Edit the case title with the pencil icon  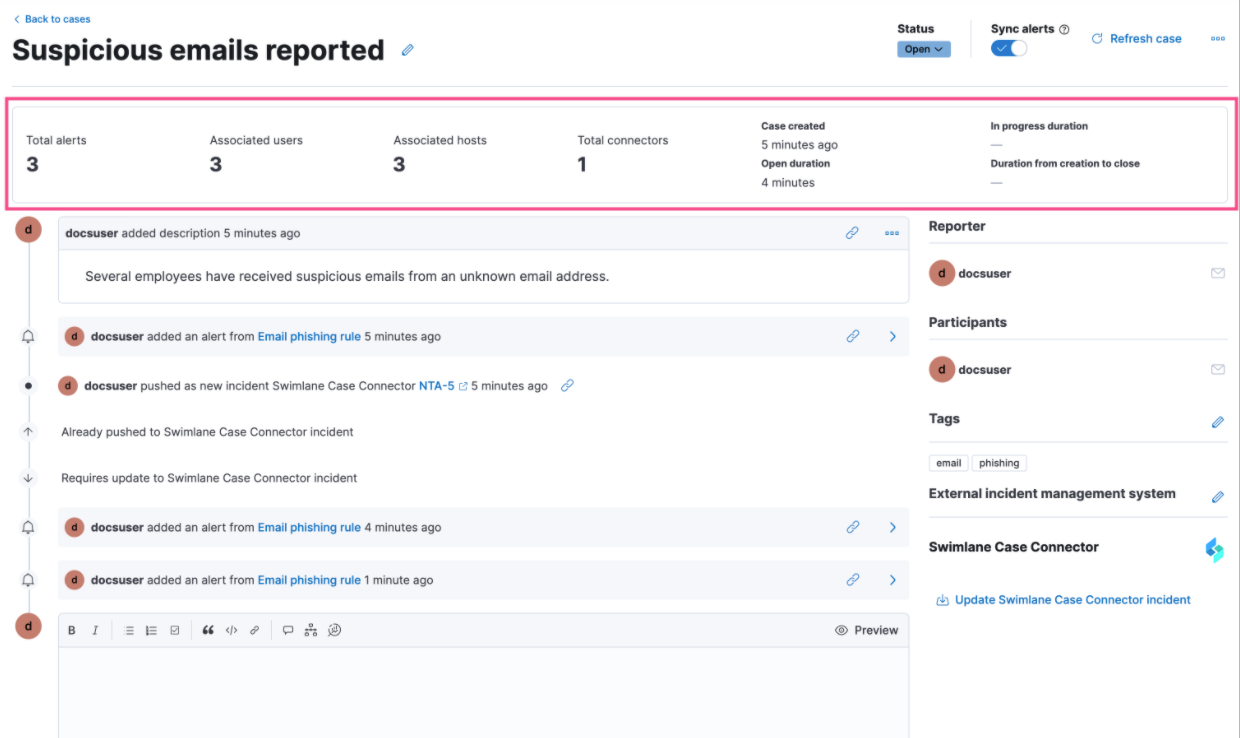[407, 49]
